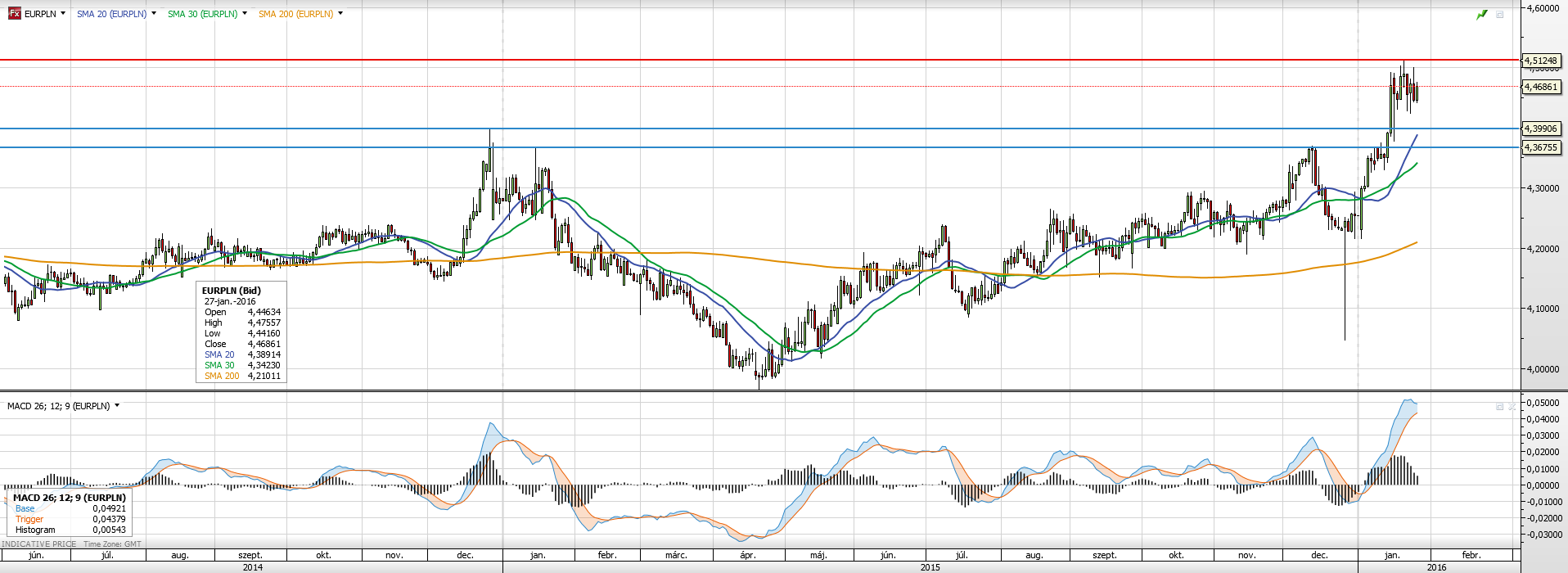Click the EURPLN (Bid) title in data box
The height and width of the screenshot is (573, 1568).
pos(232,291)
